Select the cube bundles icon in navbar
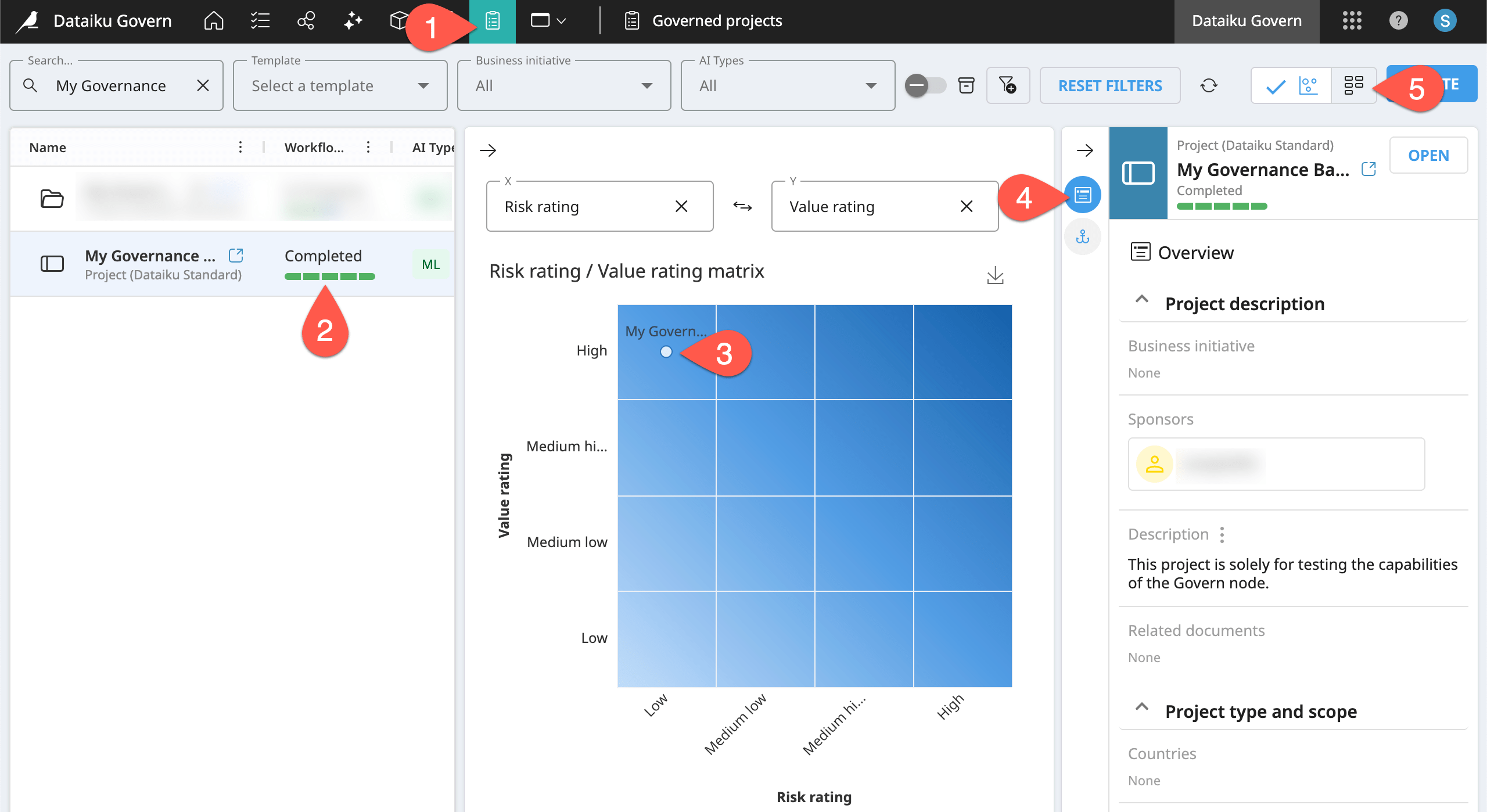 point(399,21)
